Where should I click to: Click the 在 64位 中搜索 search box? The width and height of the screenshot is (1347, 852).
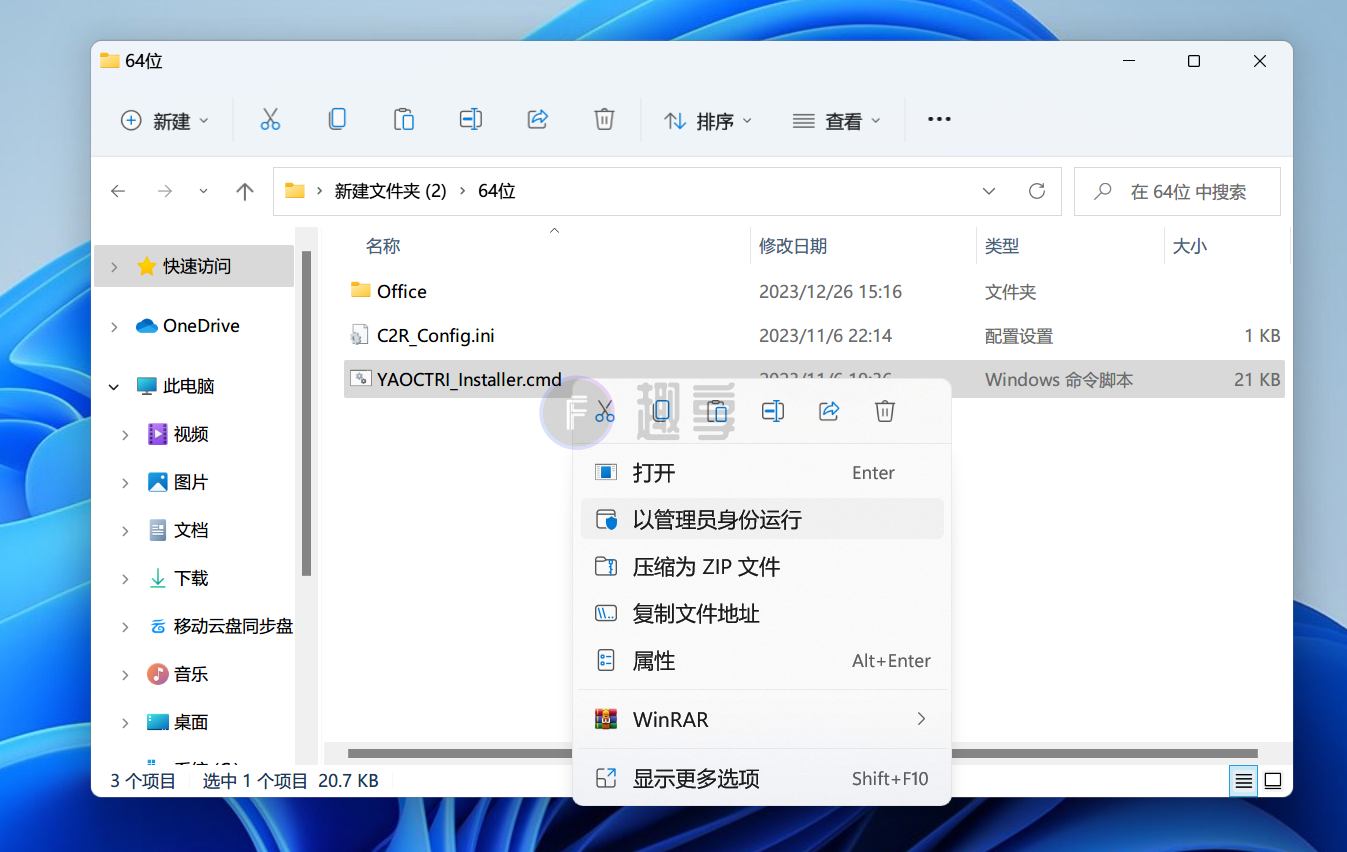[1177, 191]
